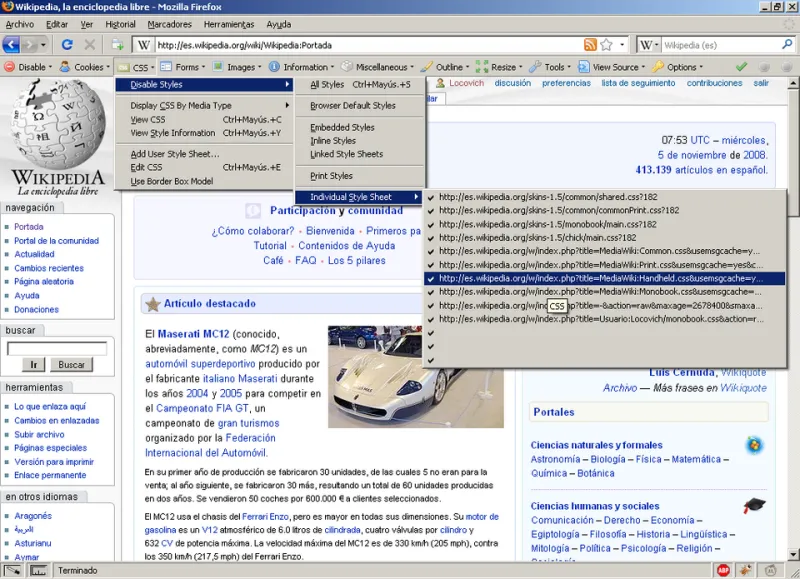Open the Historial menu
800x579 pixels.
[x=120, y=24]
